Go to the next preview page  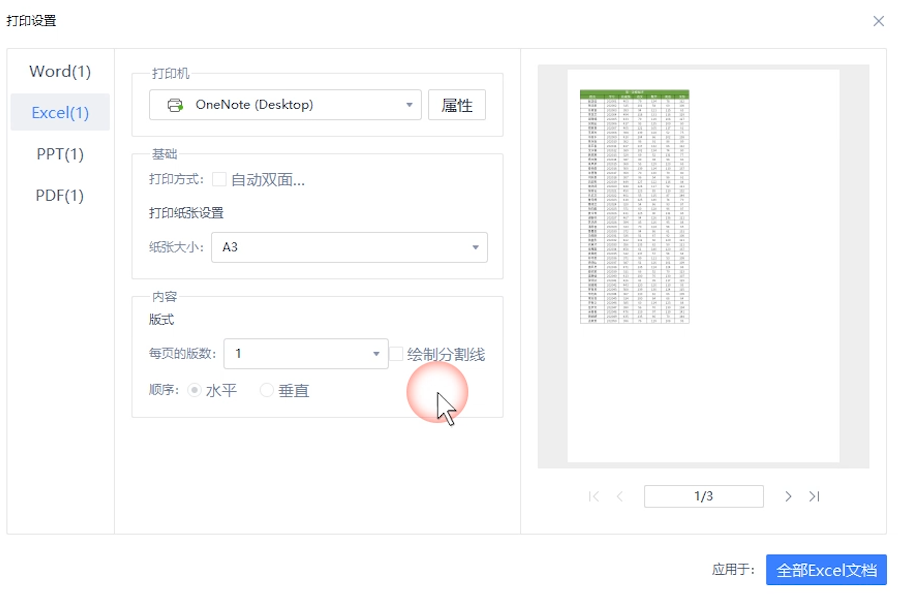pos(788,495)
